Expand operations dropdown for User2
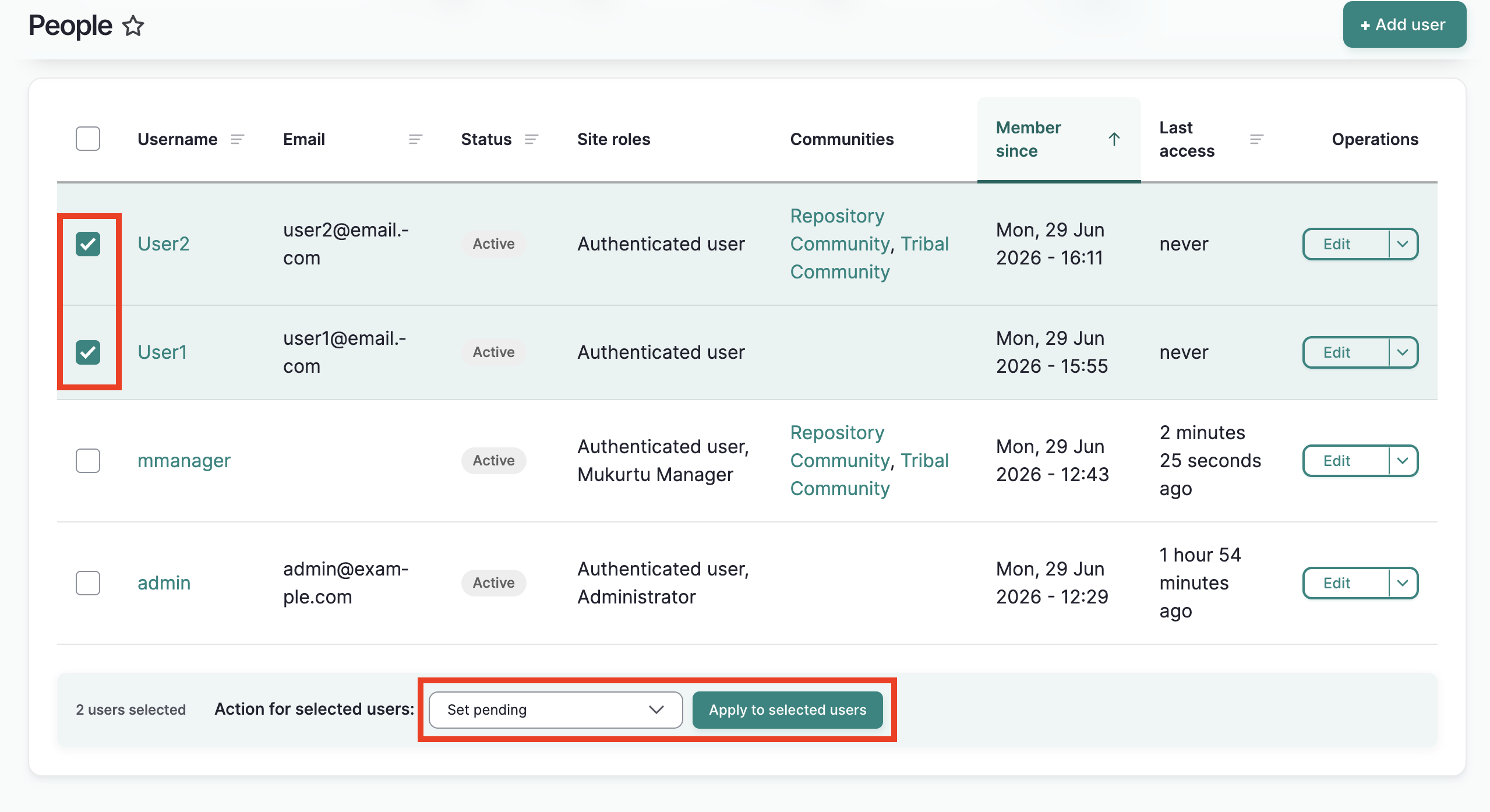Screen dimensions: 1490x812 point(1403,244)
